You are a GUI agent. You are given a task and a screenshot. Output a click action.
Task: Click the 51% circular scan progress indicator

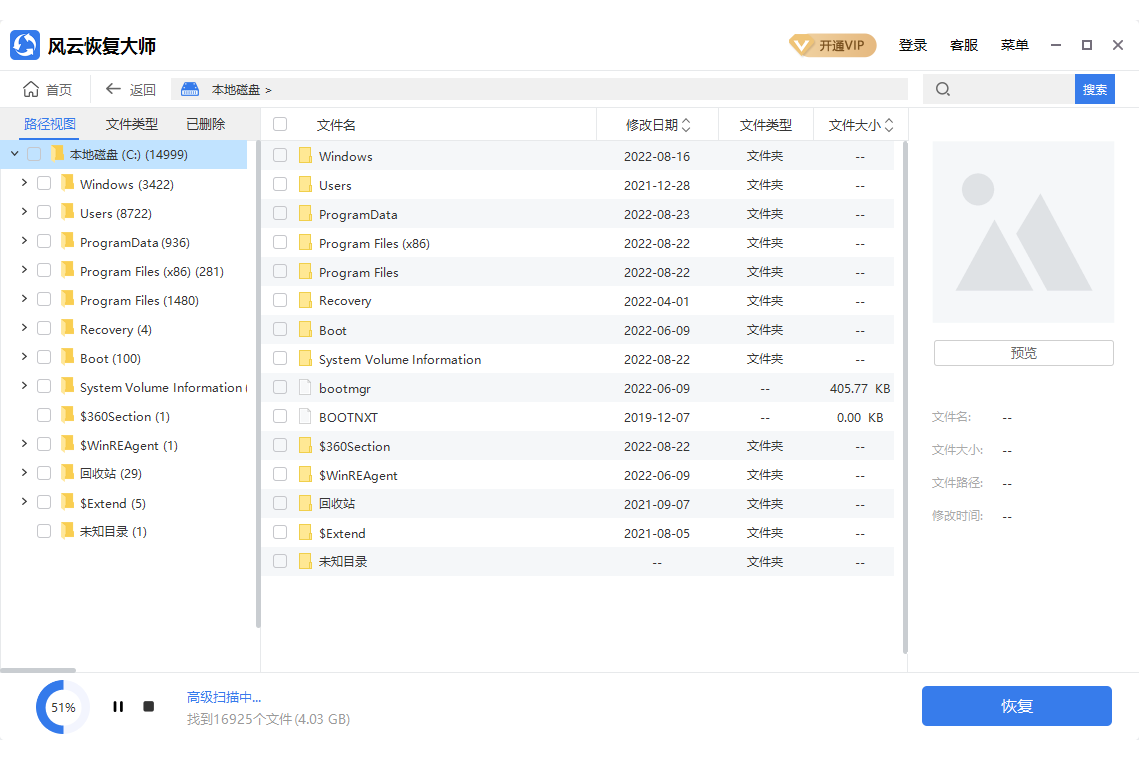63,707
